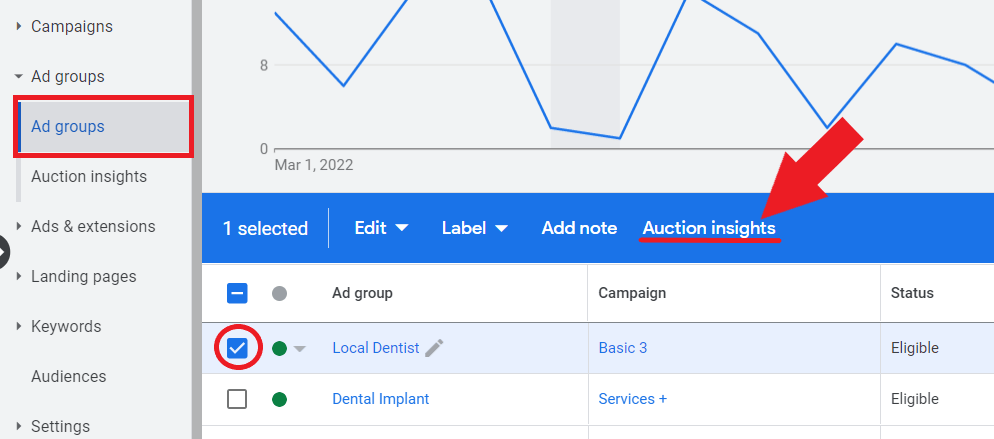
Task: Open Auction insights in the sidebar
Action: pyautogui.click(x=89, y=177)
